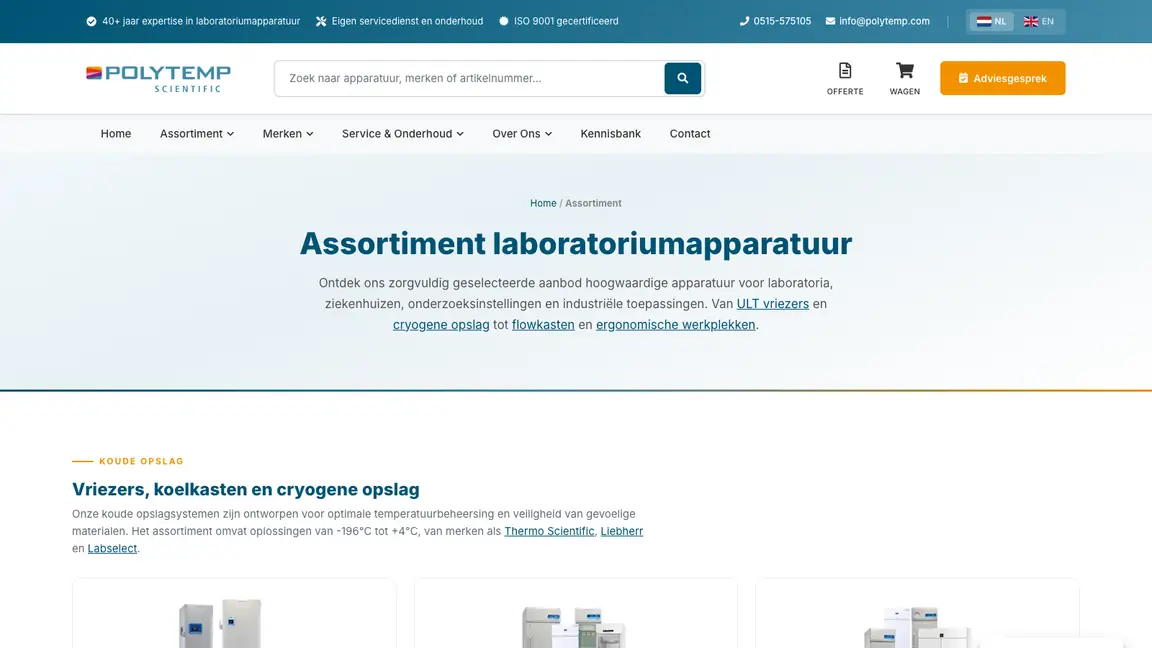The width and height of the screenshot is (1152, 648).
Task: Click the Assortiment laboratoriumapparatuur page title
Action: pyautogui.click(x=576, y=243)
